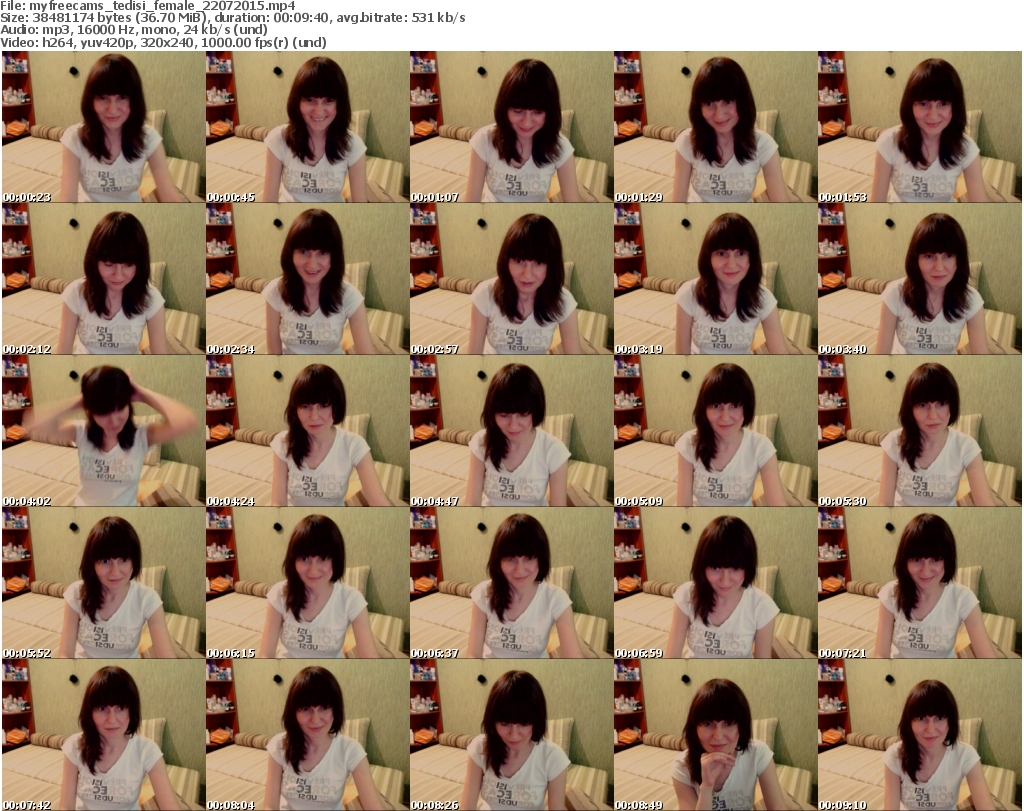Choose the 00:06:15 frame
This screenshot has width=1024, height=811.
[308, 583]
